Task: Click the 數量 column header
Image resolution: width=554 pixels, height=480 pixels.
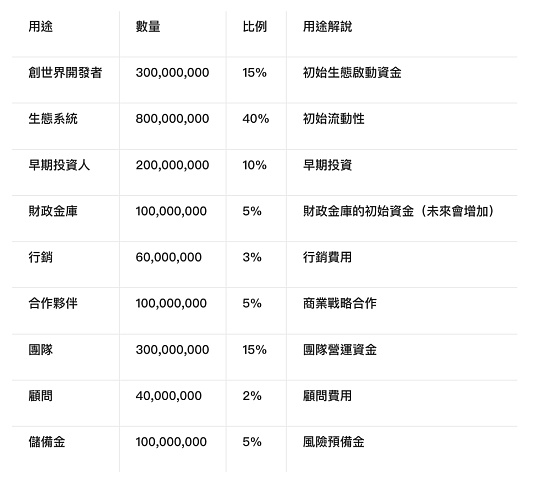Action: [x=148, y=26]
